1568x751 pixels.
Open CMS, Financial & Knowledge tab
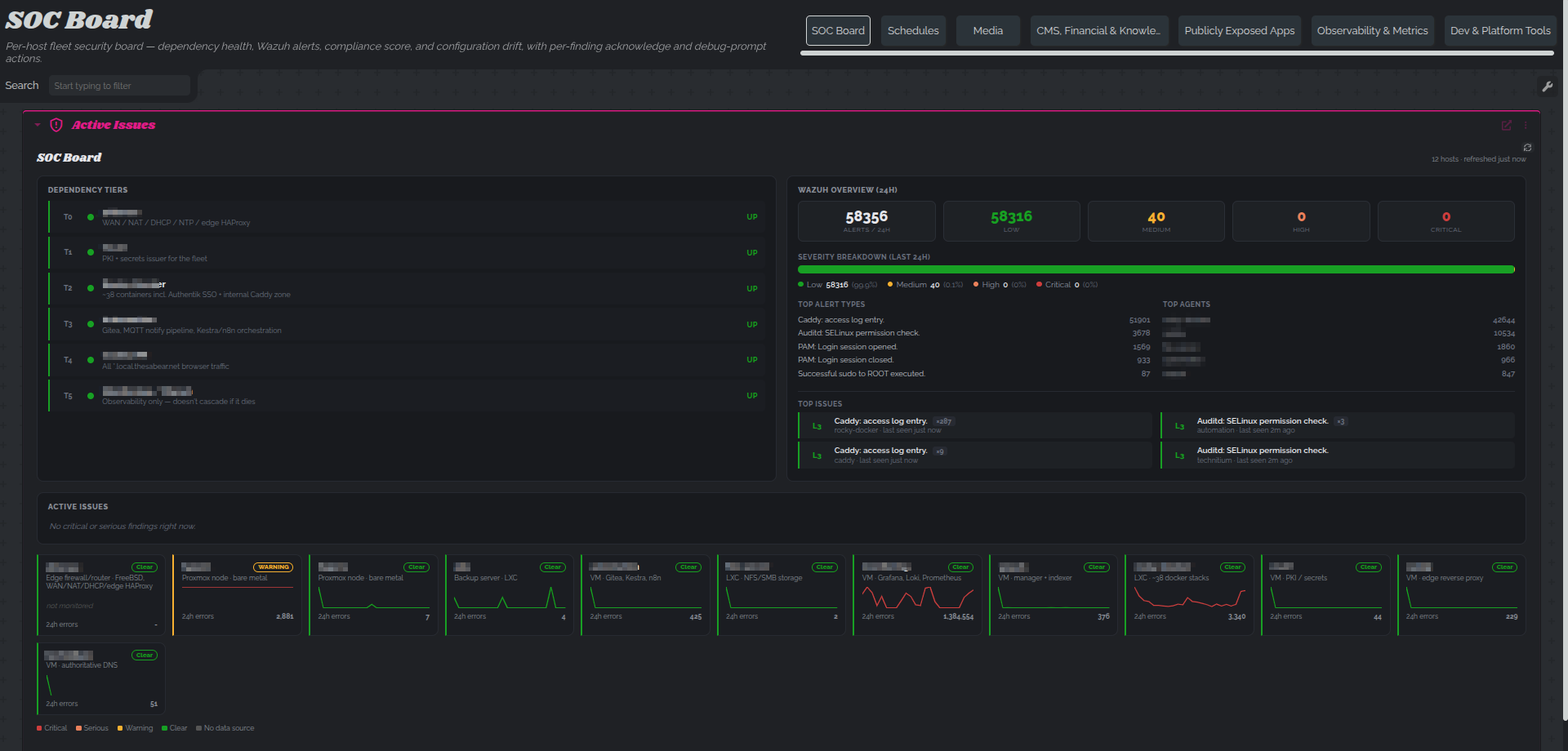coord(1099,31)
